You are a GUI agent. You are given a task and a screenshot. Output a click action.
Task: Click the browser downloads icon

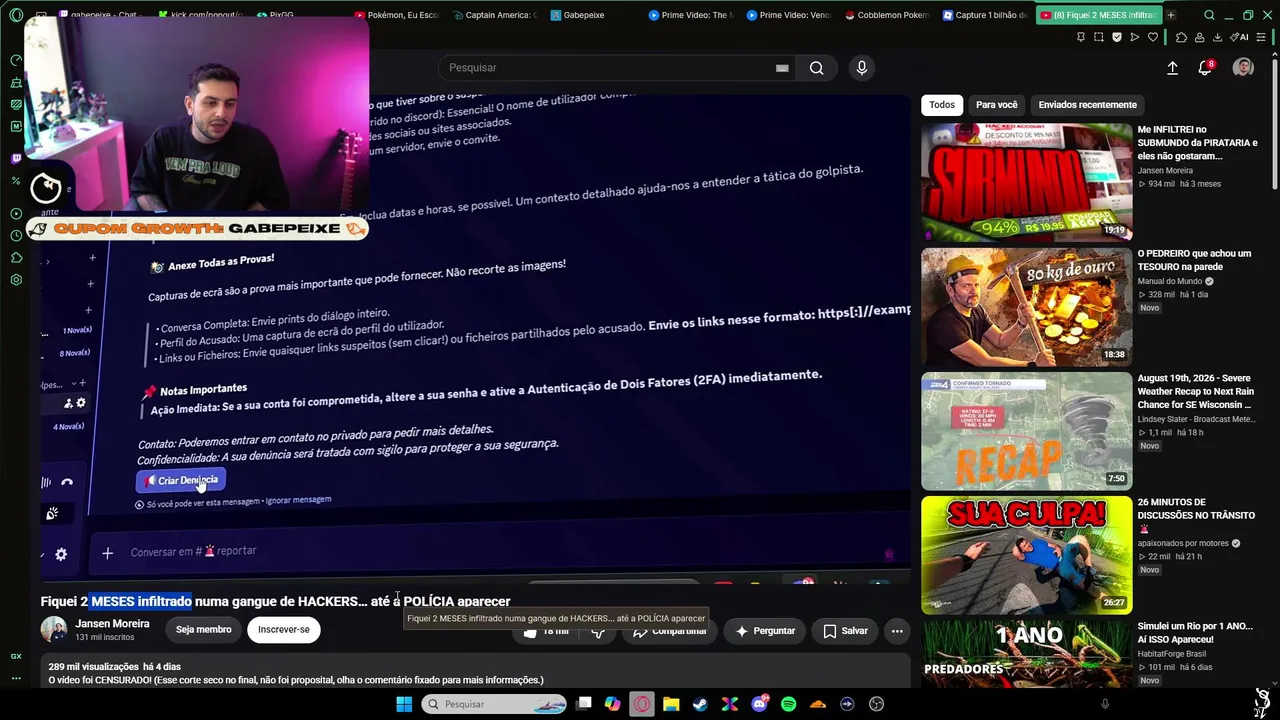[x=1217, y=37]
